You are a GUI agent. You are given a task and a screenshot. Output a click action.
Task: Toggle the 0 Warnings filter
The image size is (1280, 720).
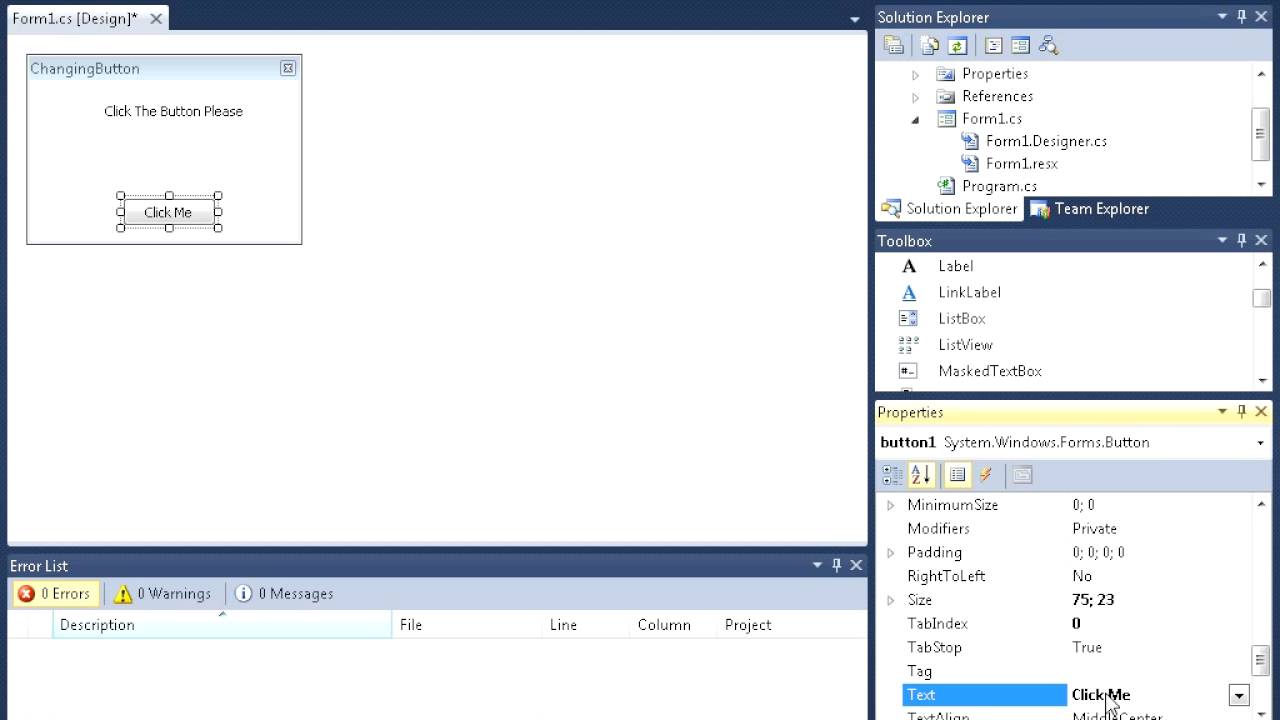coord(162,594)
